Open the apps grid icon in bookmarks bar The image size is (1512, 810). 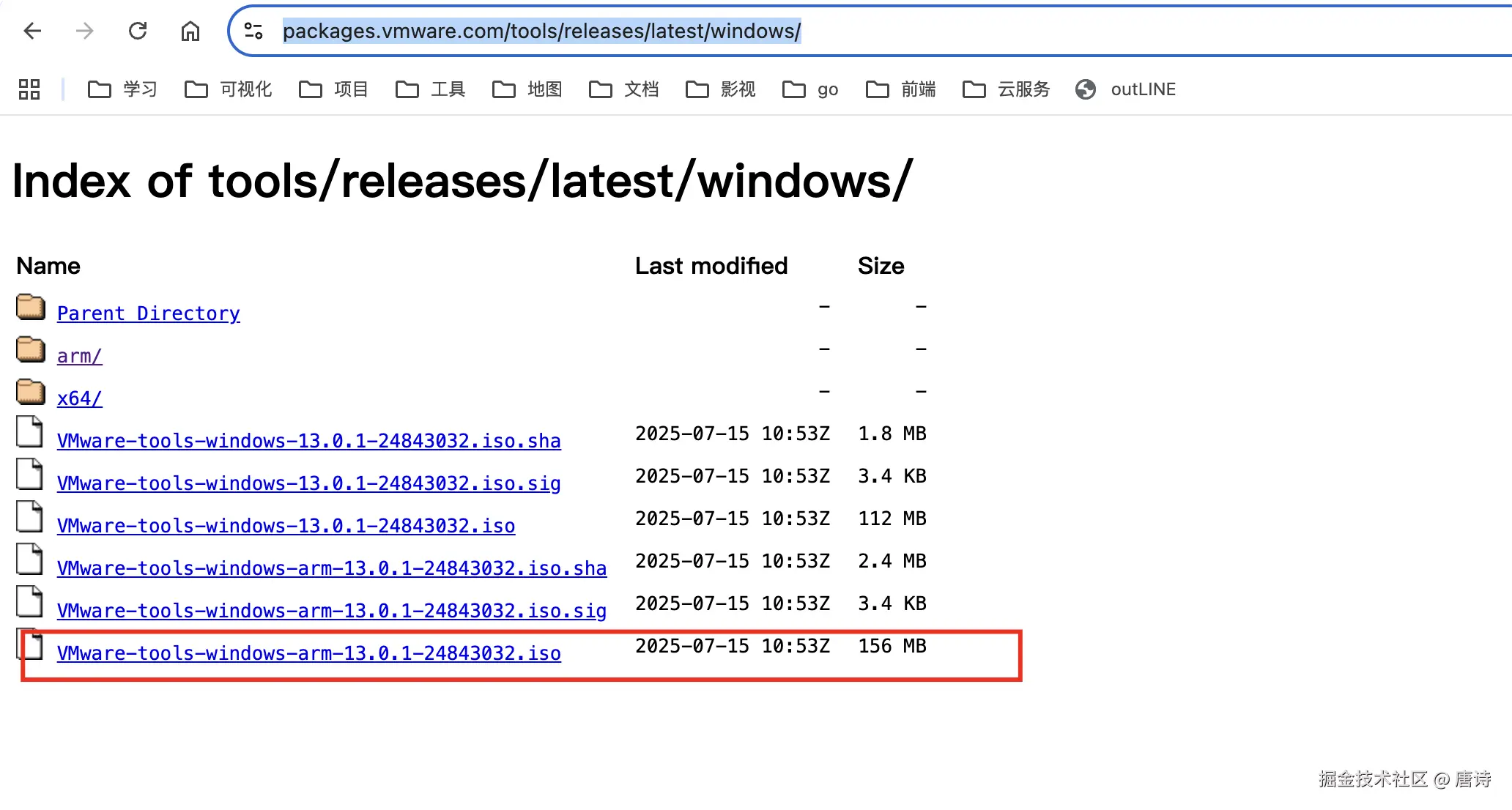tap(29, 89)
